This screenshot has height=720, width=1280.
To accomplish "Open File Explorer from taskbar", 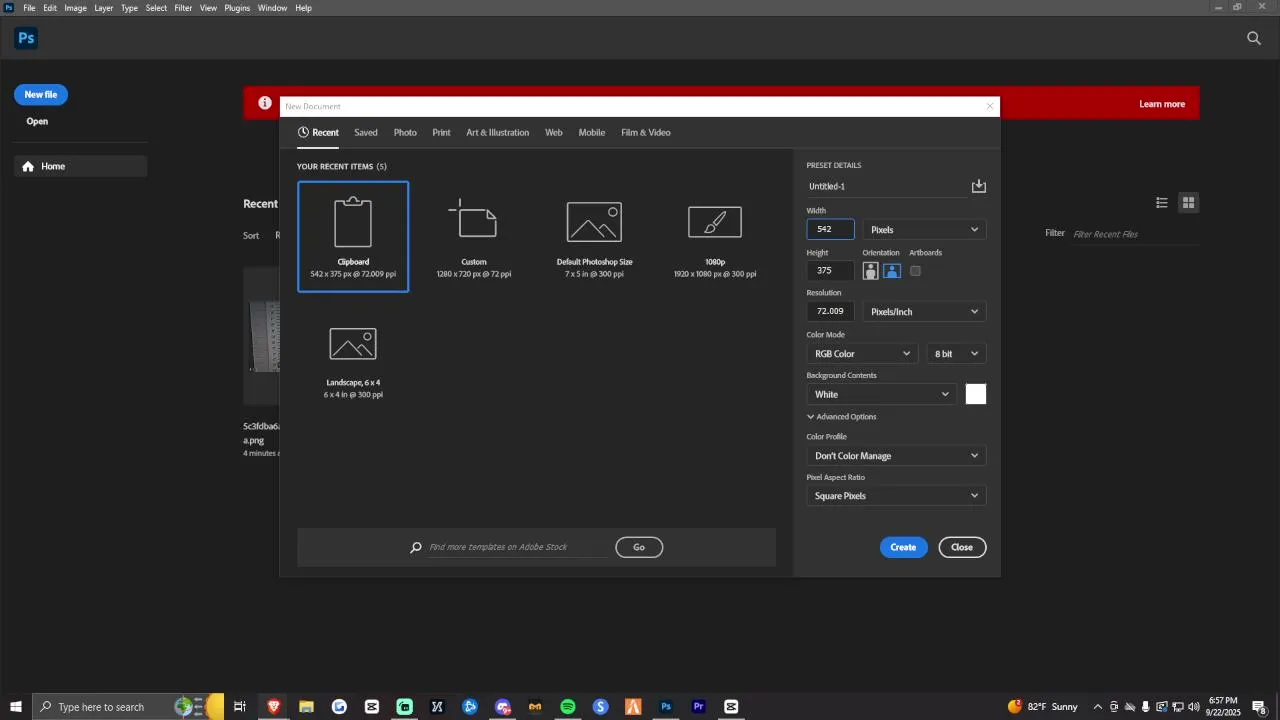I will coord(306,707).
